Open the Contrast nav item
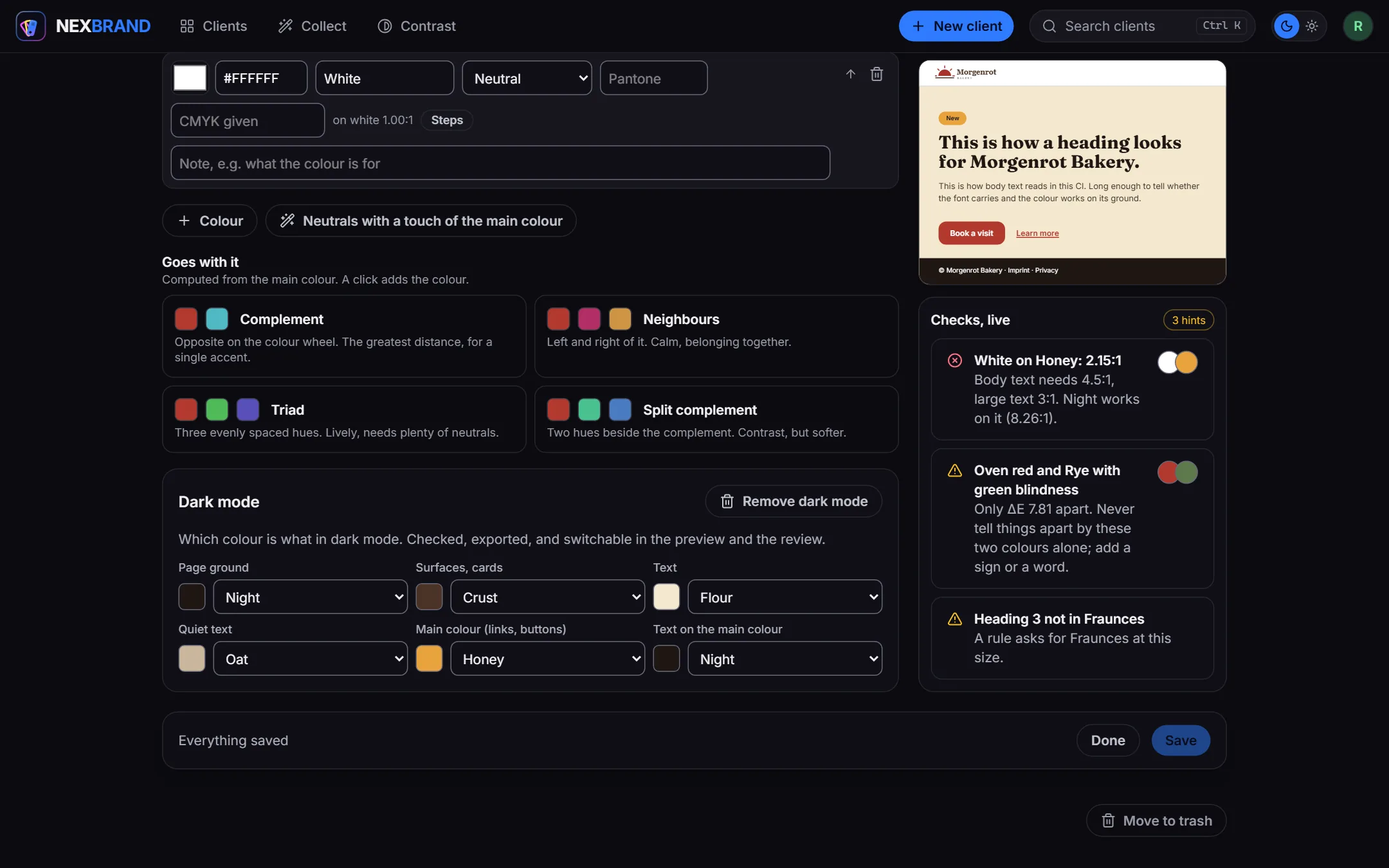The image size is (1389, 868). click(x=417, y=26)
